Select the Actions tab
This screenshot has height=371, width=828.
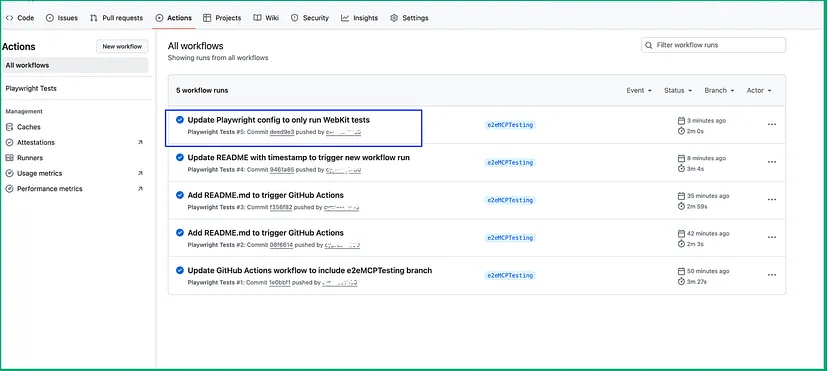(x=174, y=18)
